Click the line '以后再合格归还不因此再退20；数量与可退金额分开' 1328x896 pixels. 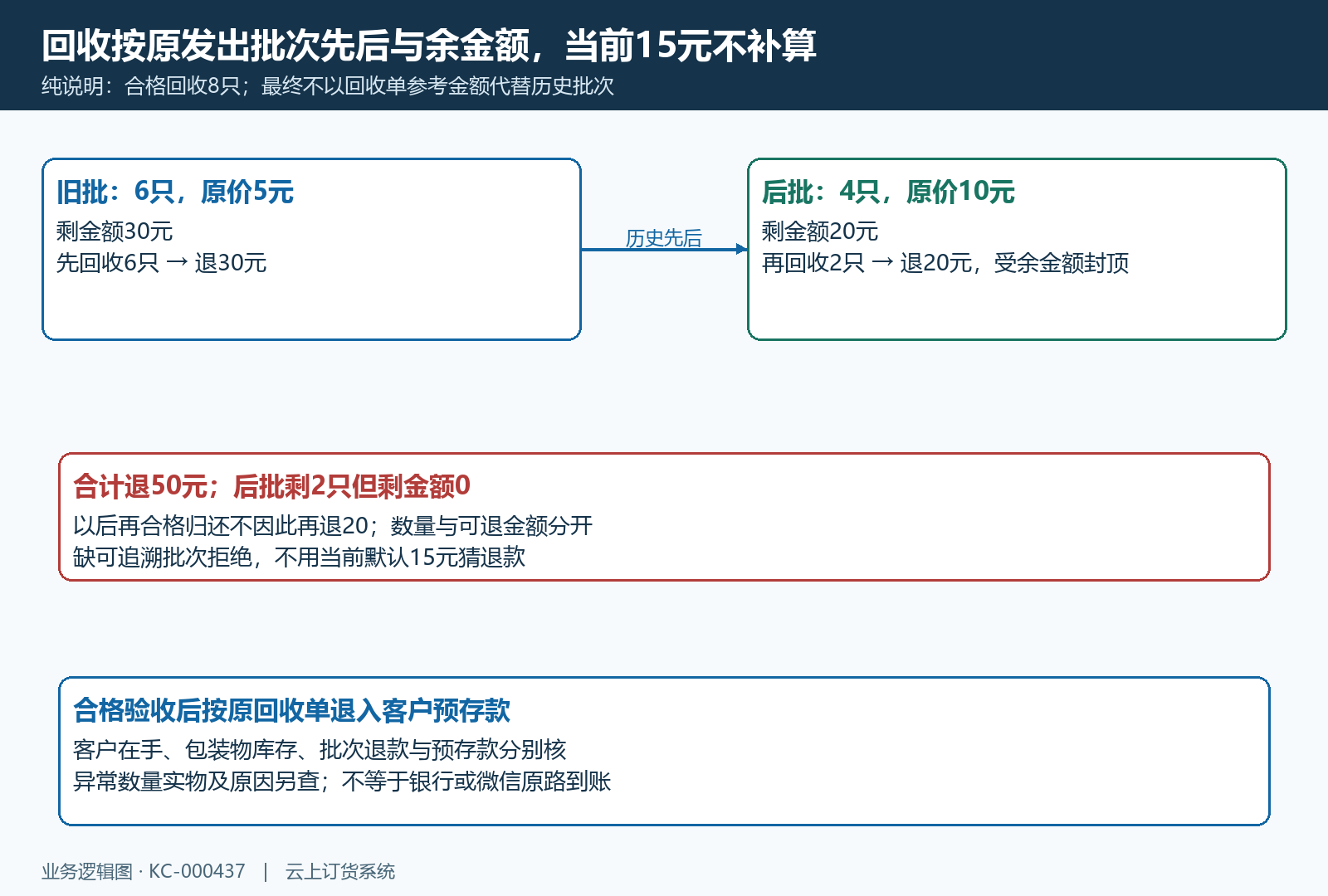[333, 526]
